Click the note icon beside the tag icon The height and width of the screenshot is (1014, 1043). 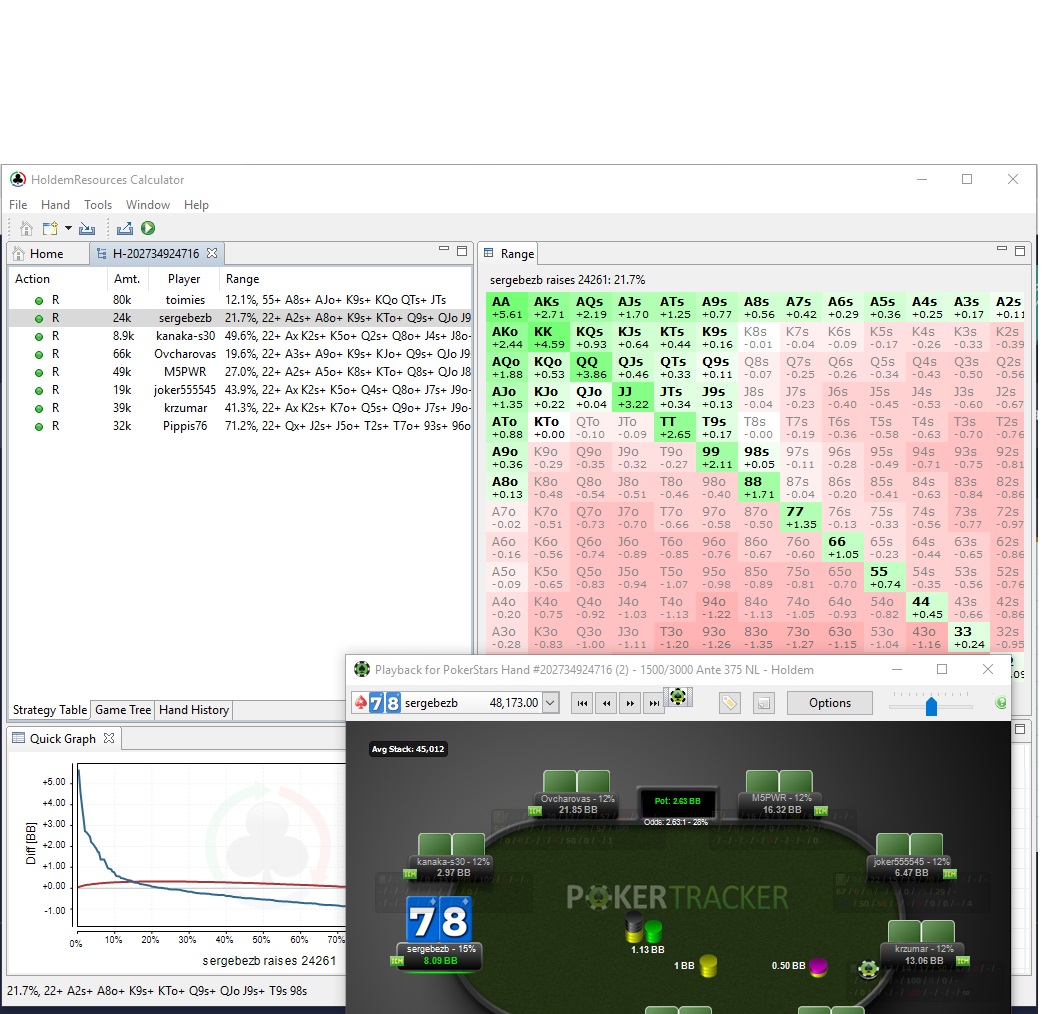(764, 703)
